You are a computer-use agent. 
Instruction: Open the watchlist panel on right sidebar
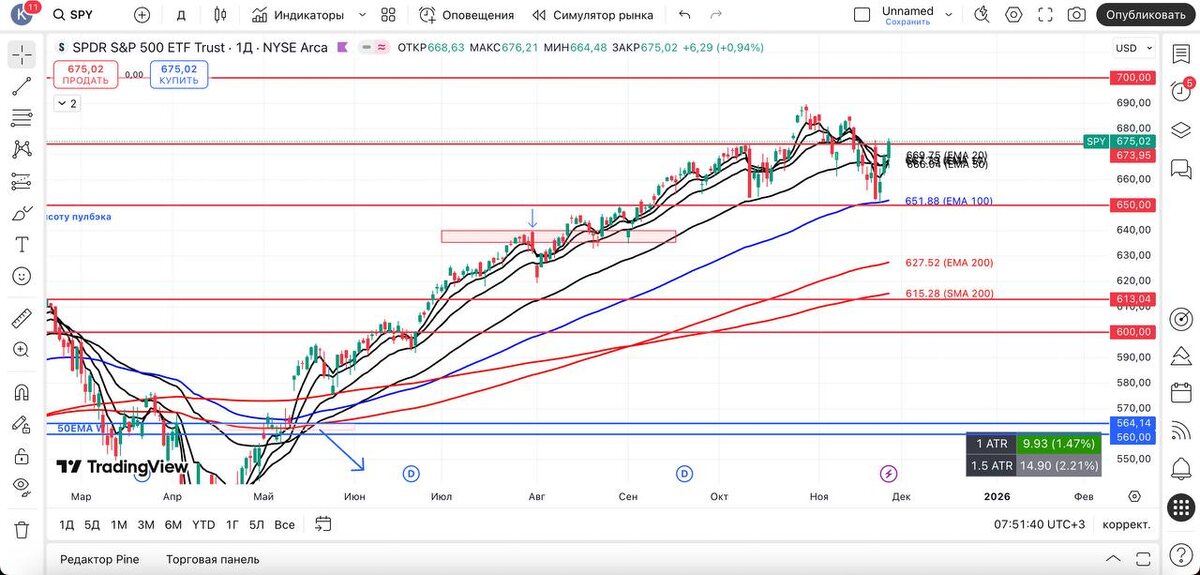(x=1181, y=52)
